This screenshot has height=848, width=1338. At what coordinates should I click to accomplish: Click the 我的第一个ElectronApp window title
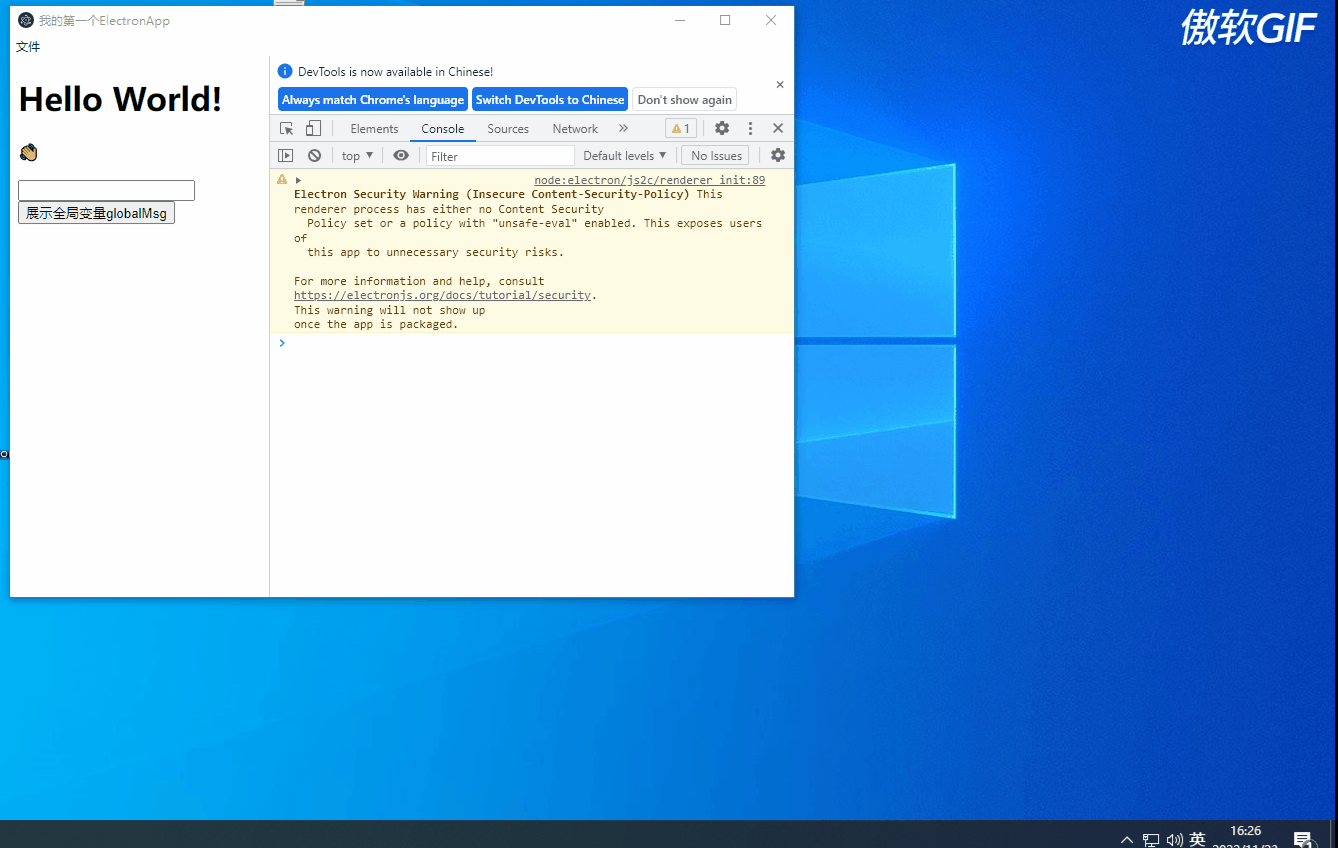104,20
